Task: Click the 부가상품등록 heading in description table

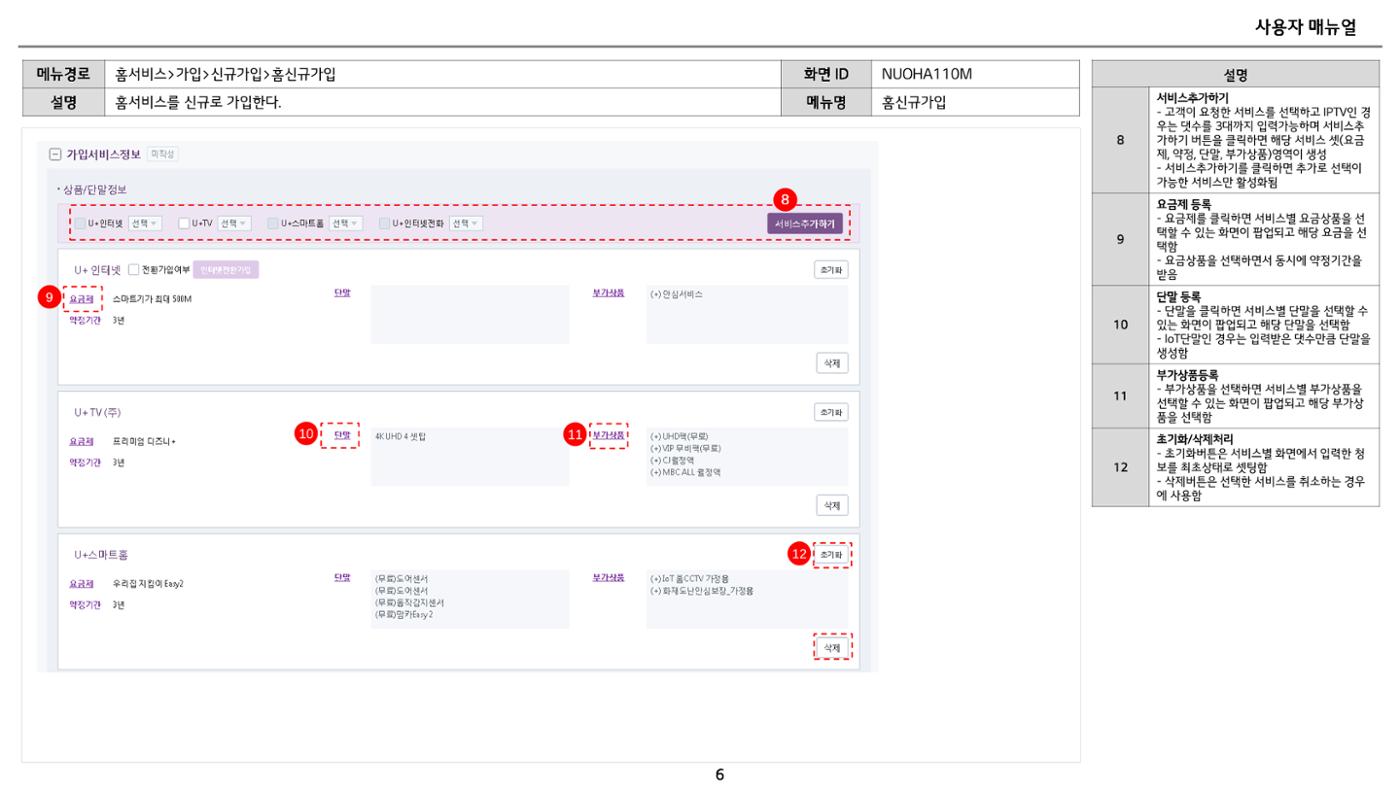Action: tap(1187, 376)
